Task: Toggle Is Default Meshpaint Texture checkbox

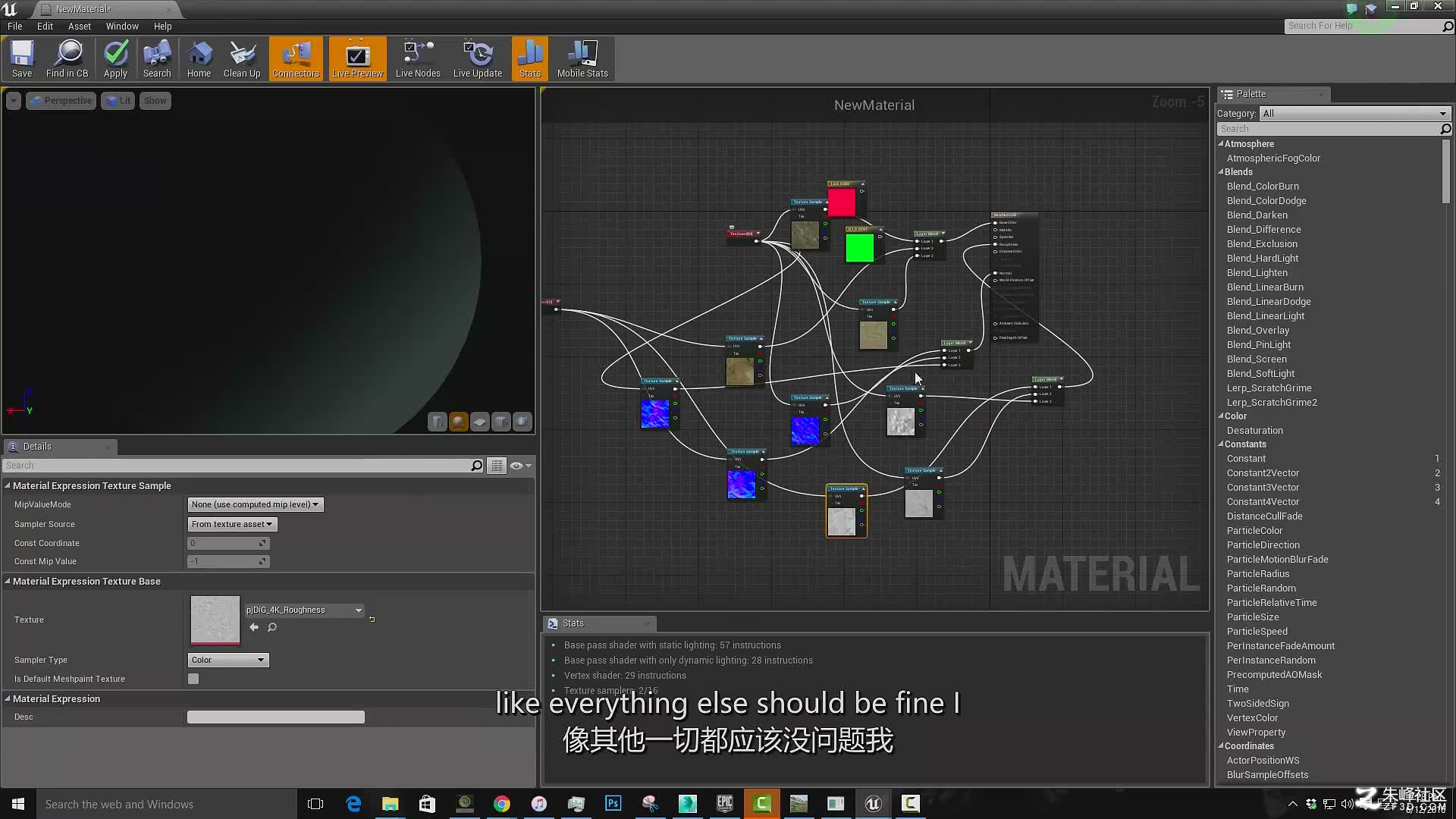Action: pyautogui.click(x=193, y=679)
